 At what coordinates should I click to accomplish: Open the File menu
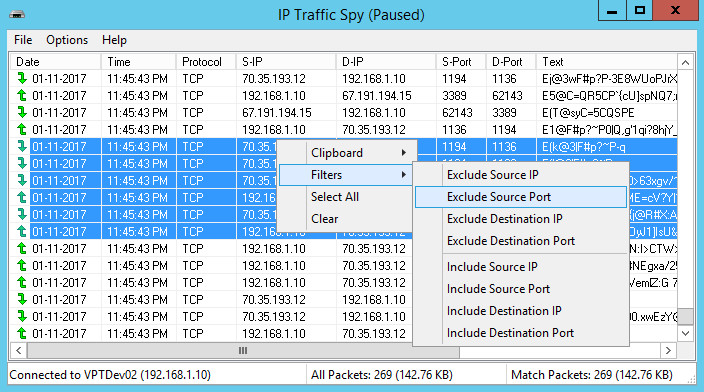pos(23,40)
